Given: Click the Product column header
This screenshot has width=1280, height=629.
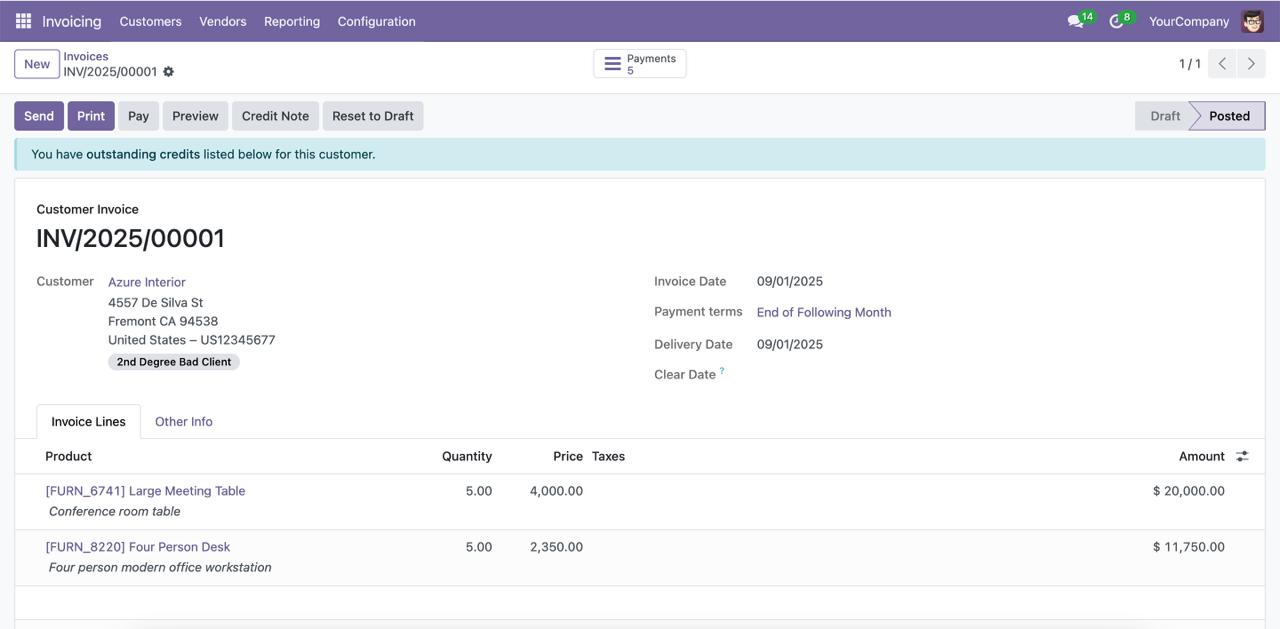Looking at the screenshot, I should point(69,456).
